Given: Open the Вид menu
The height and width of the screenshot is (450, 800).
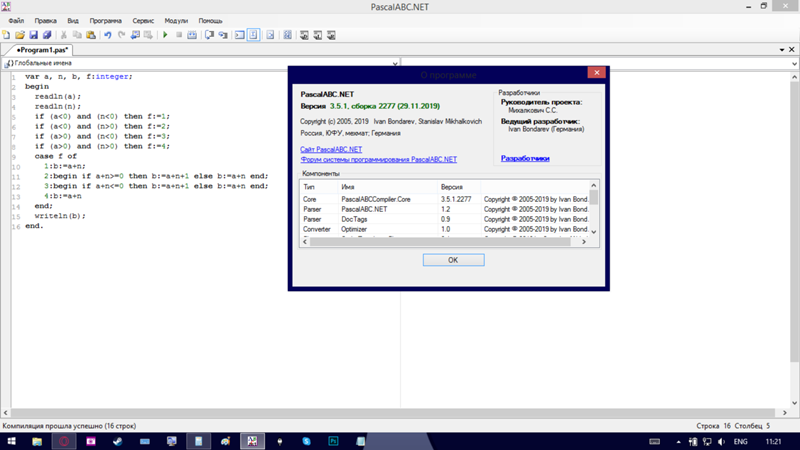Looking at the screenshot, I should [x=73, y=21].
